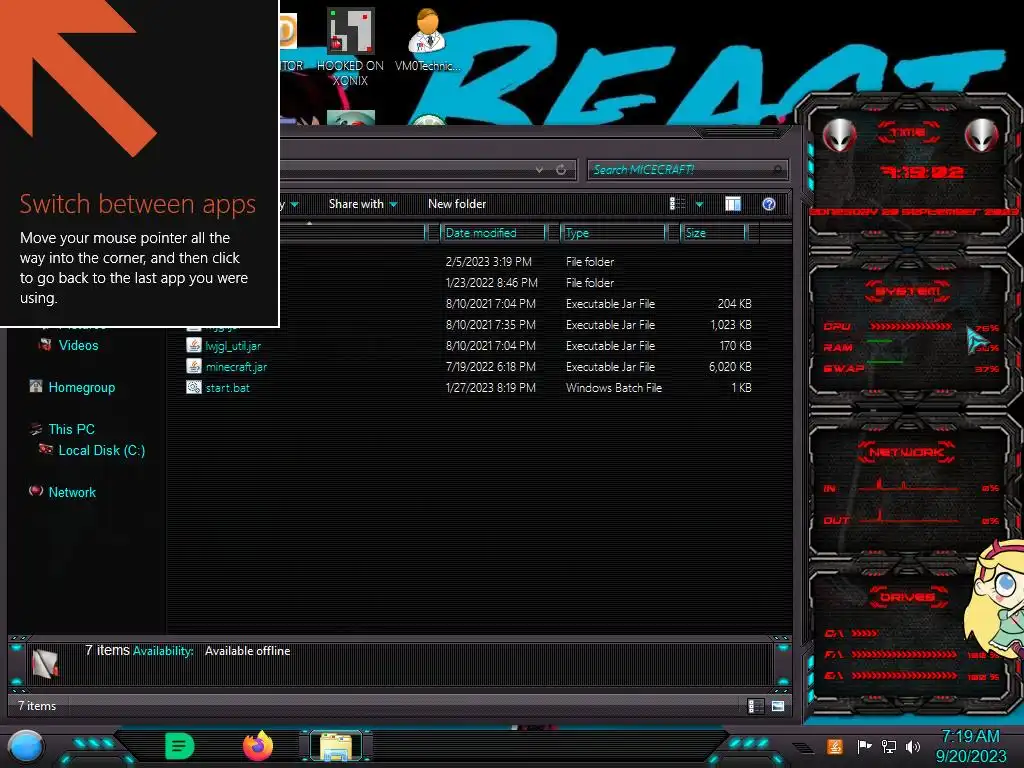
Task: Select the lwjgl_util.jar file
Action: tap(233, 346)
